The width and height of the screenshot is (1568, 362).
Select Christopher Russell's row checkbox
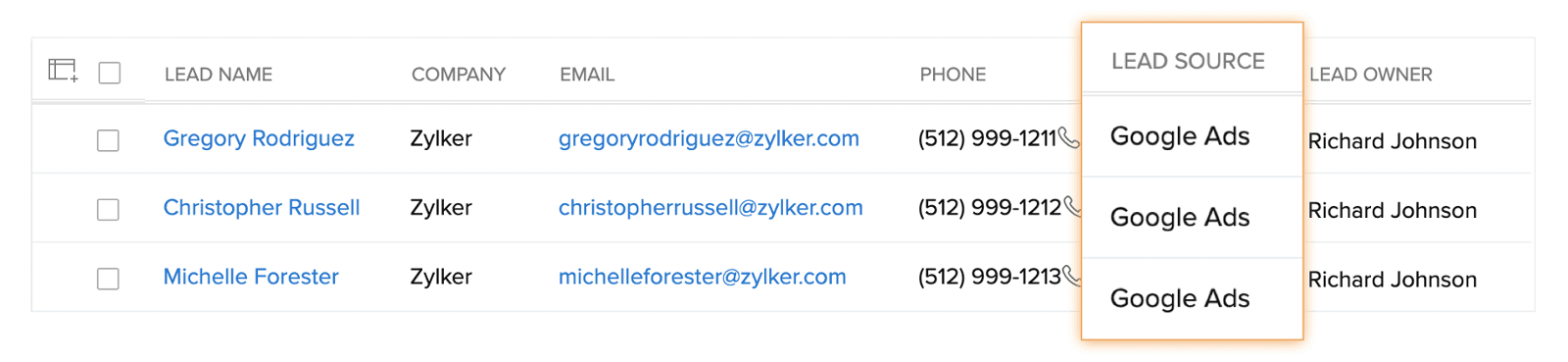[x=108, y=209]
